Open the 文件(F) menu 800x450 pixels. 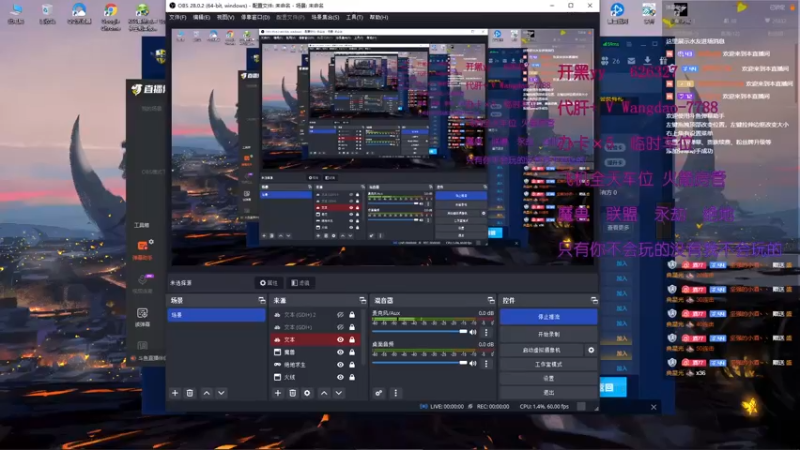[178, 17]
